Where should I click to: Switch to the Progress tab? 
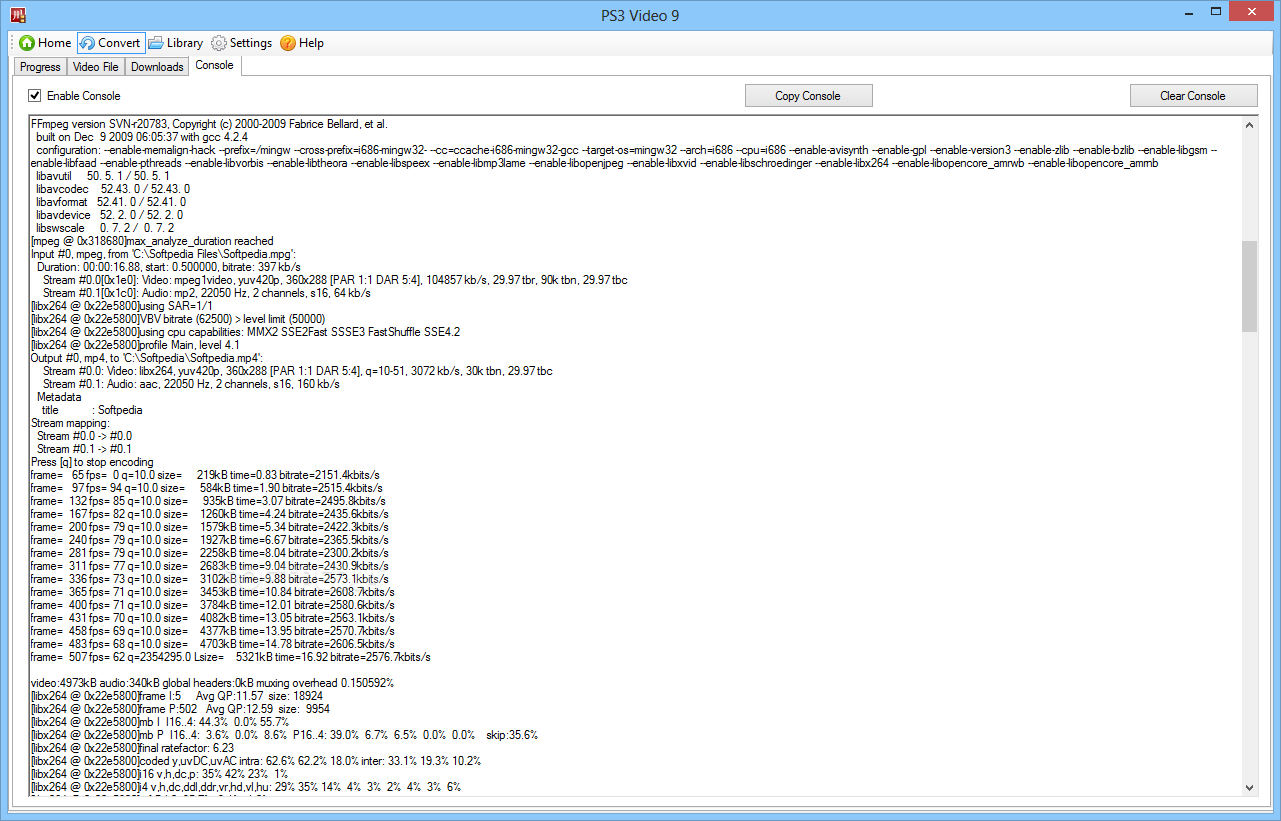[x=40, y=67]
